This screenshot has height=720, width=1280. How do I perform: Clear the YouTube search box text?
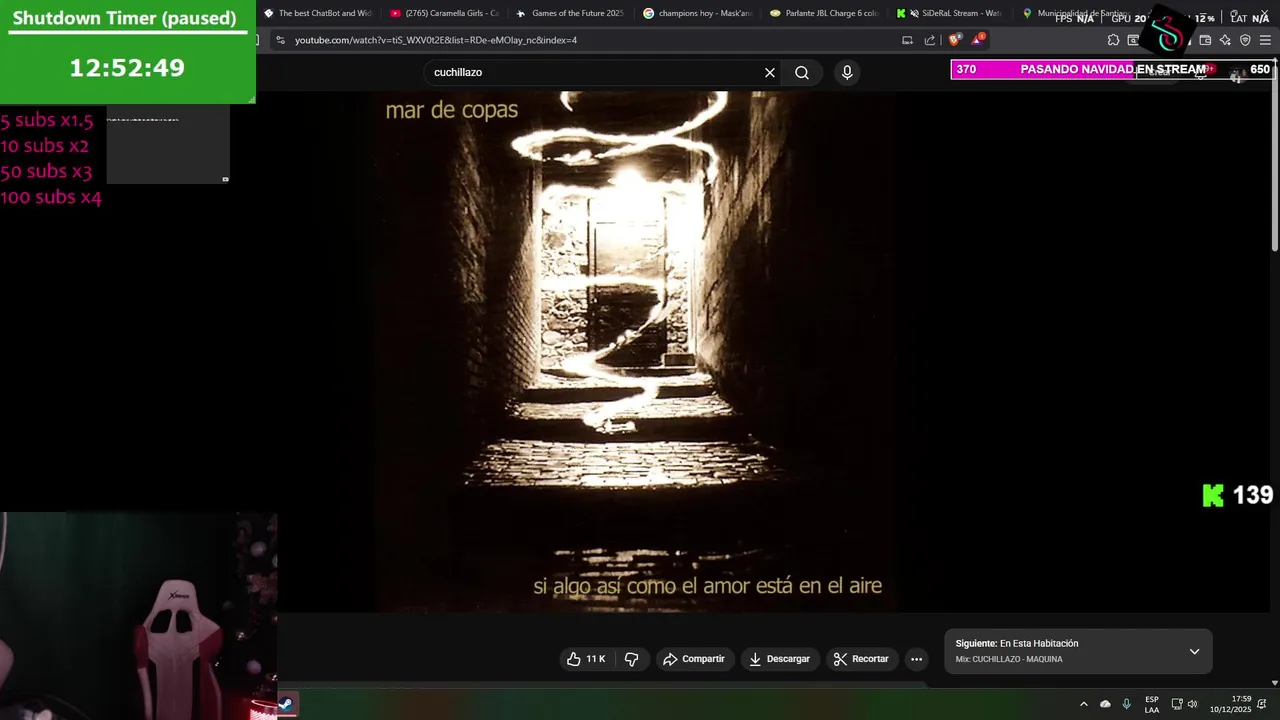[770, 73]
